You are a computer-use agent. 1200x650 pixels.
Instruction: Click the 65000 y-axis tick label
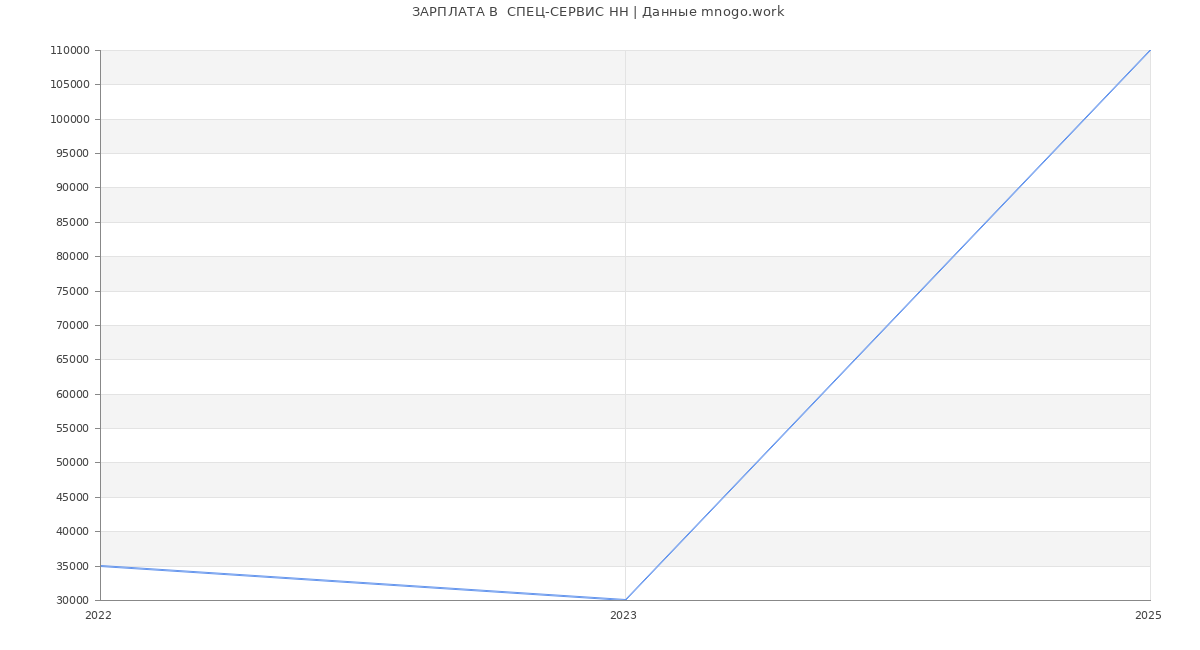[x=72, y=360]
